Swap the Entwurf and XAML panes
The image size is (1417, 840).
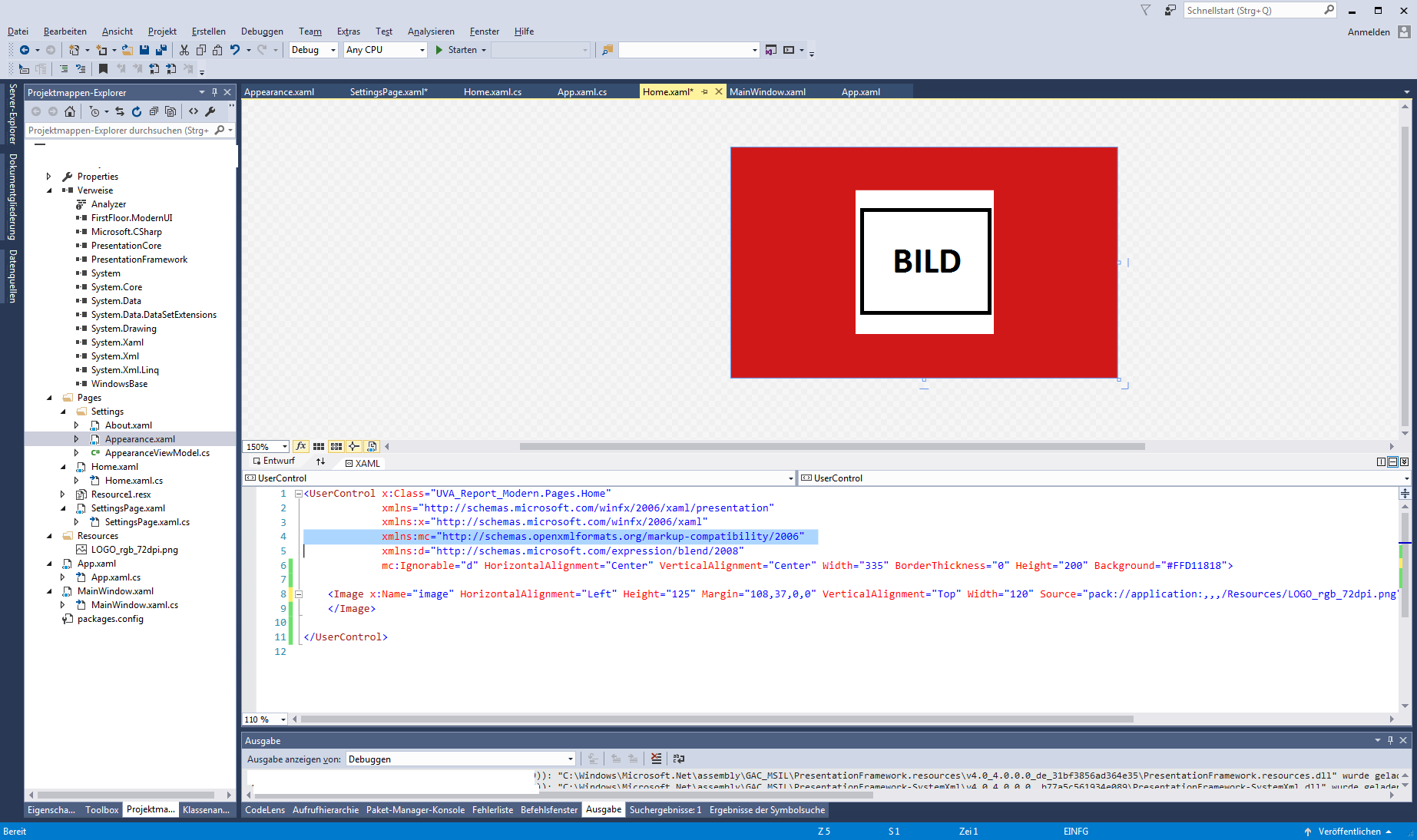point(320,462)
